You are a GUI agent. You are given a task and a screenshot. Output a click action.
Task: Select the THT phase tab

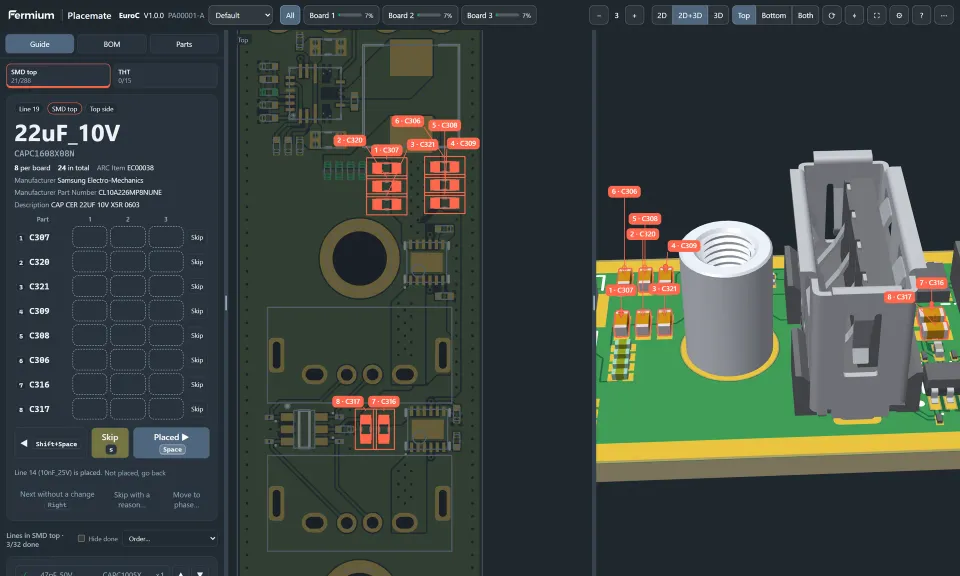[x=165, y=76]
